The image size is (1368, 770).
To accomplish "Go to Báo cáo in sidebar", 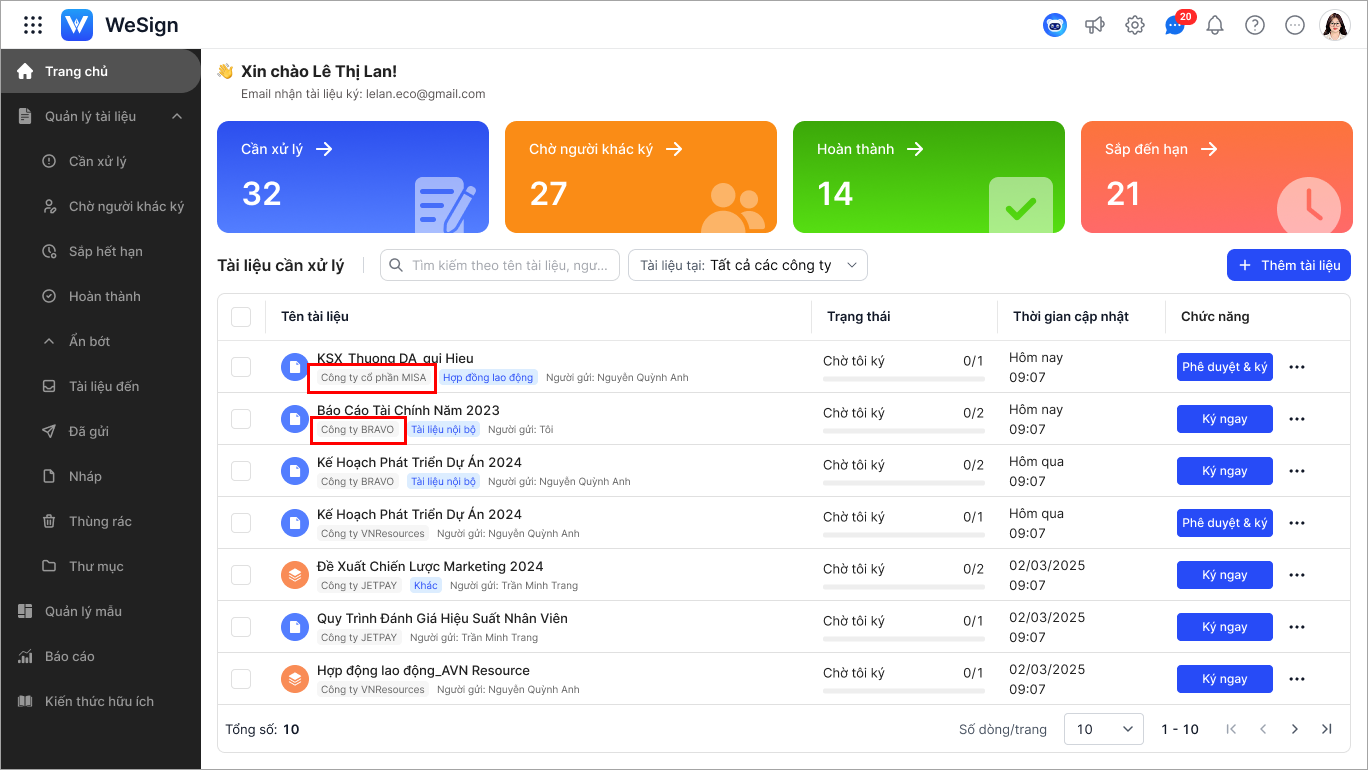I will point(70,657).
